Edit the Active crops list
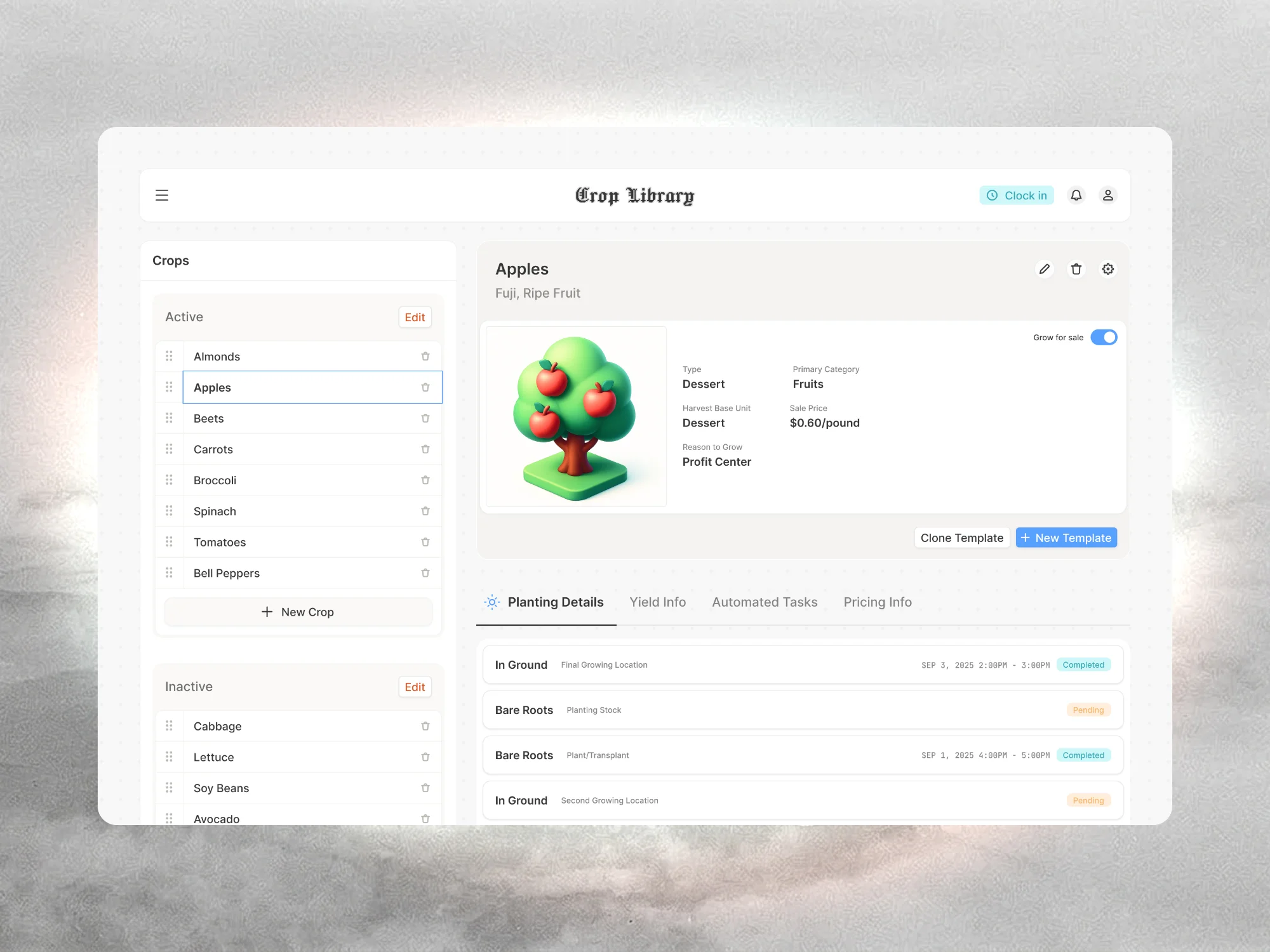The height and width of the screenshot is (952, 1270). click(x=415, y=317)
